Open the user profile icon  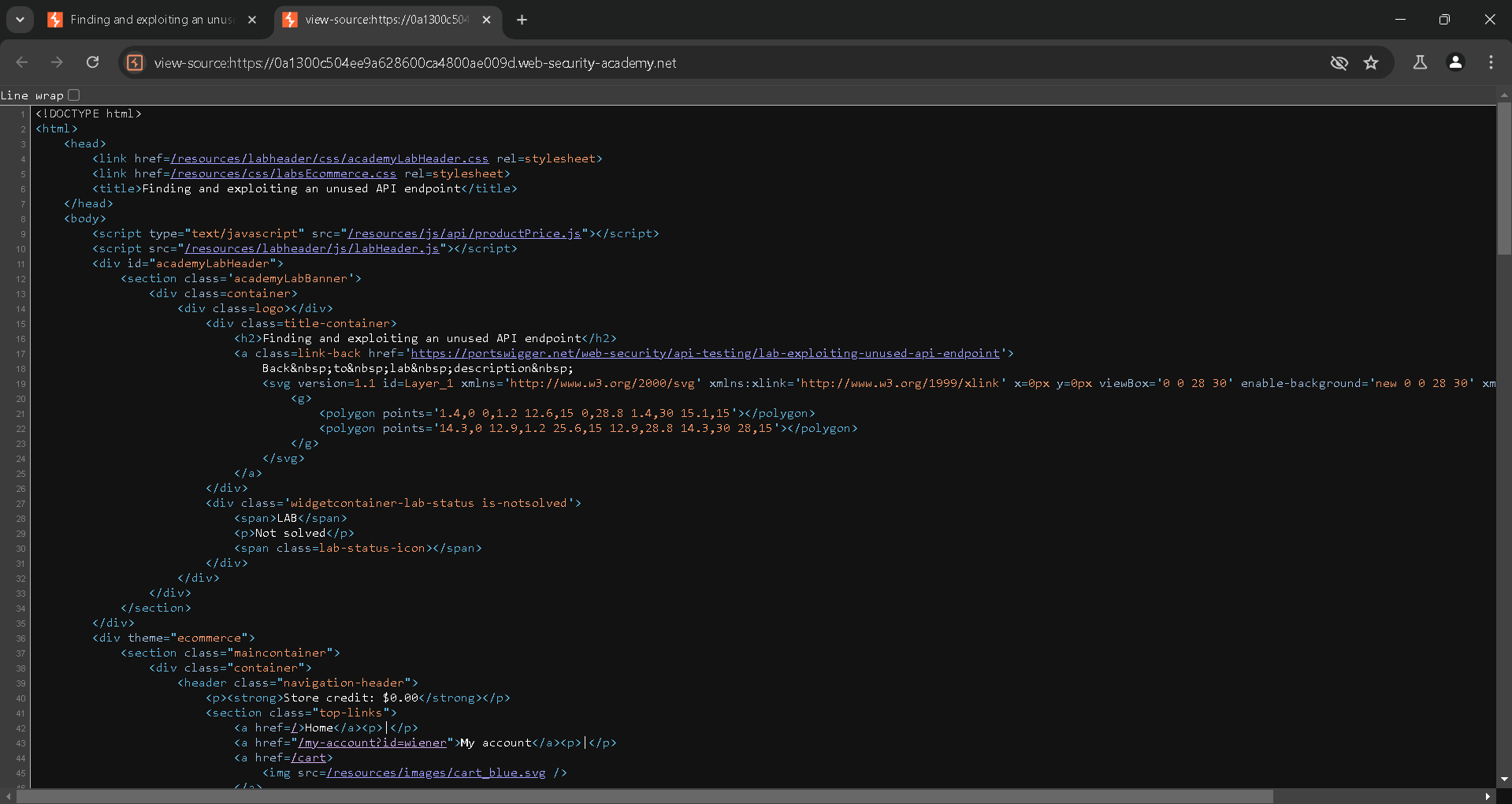tap(1455, 62)
